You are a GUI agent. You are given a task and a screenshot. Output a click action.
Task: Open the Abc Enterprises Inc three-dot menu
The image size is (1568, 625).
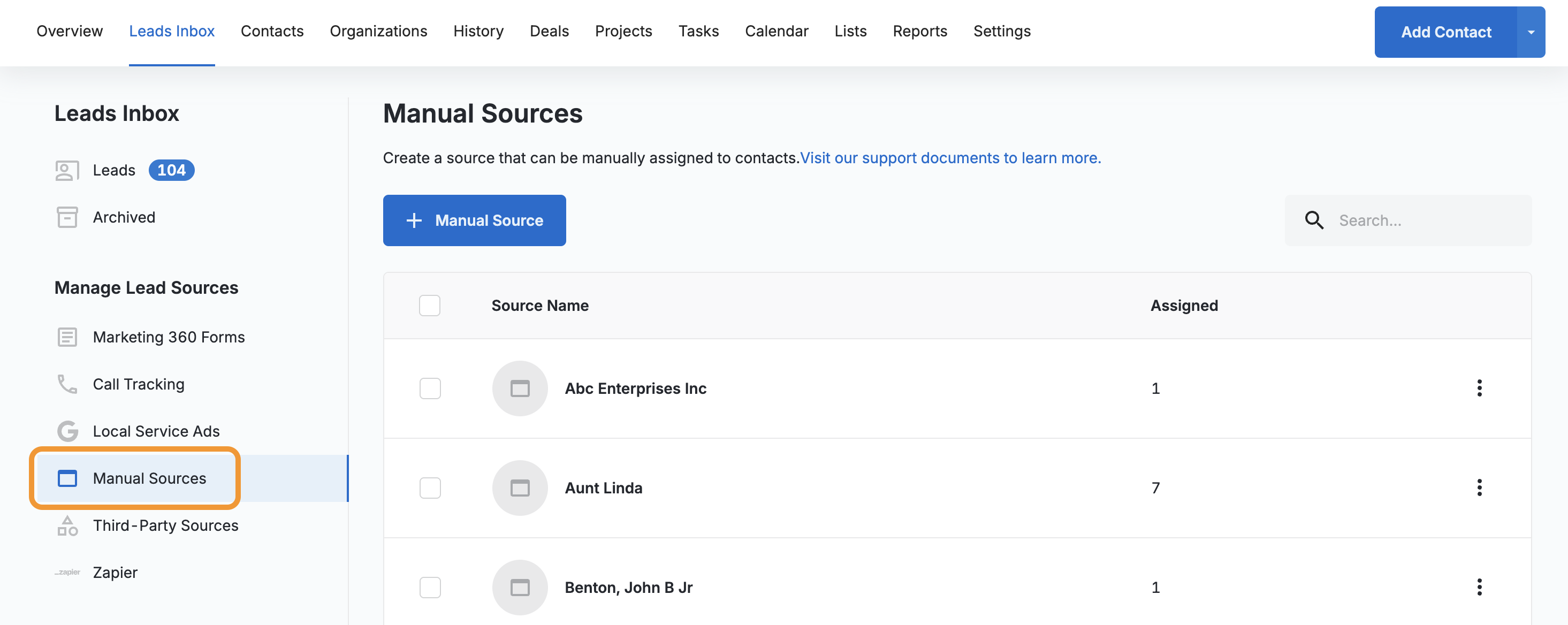tap(1479, 388)
